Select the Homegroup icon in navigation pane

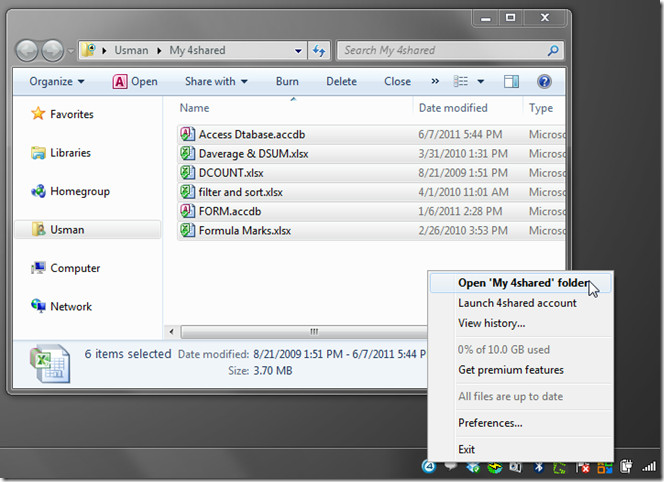(x=38, y=192)
